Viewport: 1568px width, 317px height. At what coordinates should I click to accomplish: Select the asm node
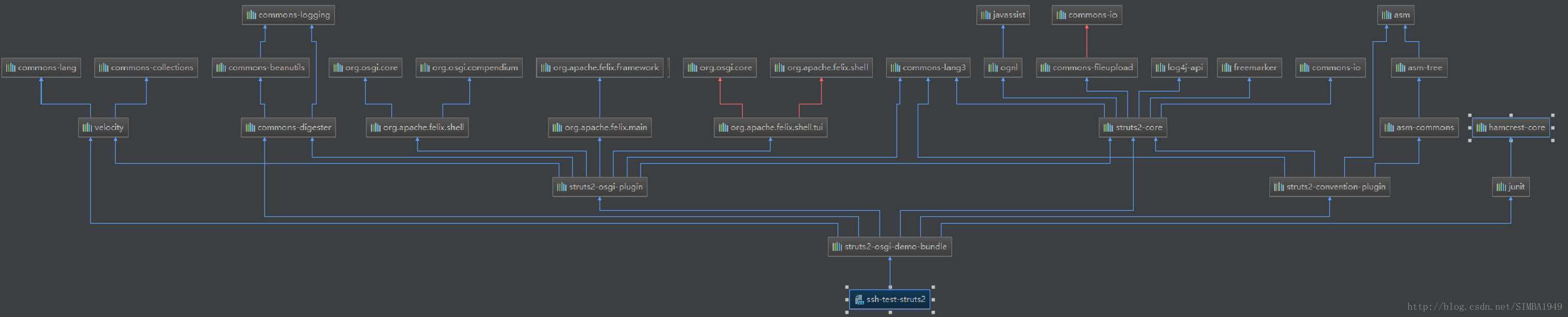1395,14
